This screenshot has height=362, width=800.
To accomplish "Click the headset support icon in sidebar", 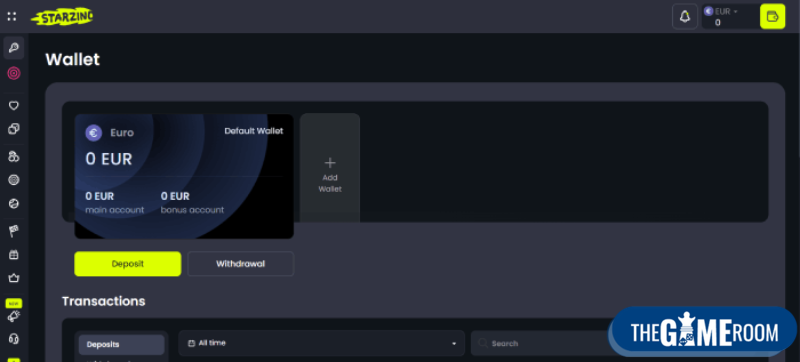I will (14, 339).
